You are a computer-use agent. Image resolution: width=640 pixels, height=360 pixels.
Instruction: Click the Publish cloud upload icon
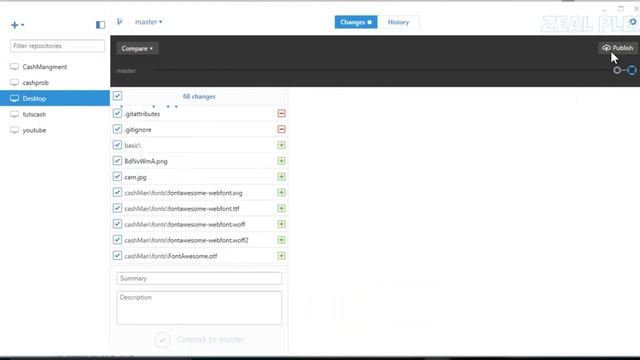(x=607, y=48)
